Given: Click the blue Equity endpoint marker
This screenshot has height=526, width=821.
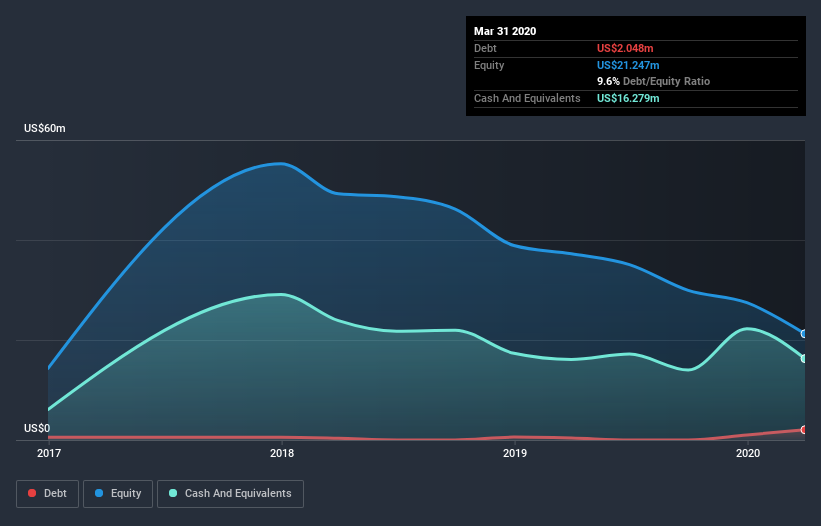Looking at the screenshot, I should point(804,333).
